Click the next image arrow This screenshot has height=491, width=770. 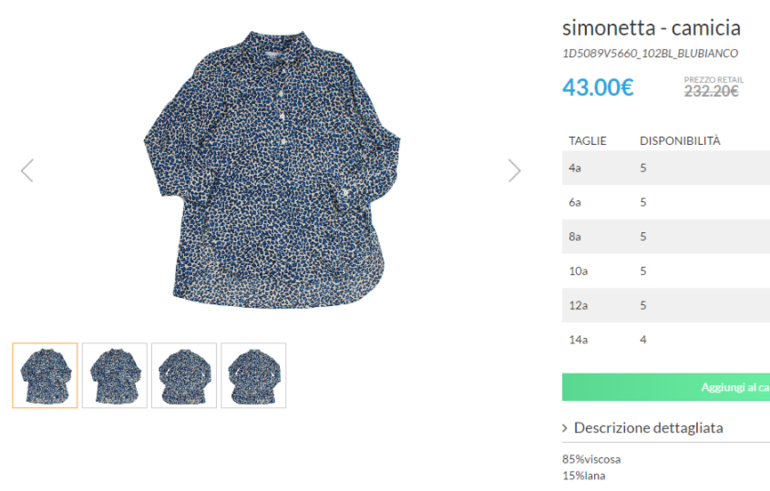[x=514, y=171]
